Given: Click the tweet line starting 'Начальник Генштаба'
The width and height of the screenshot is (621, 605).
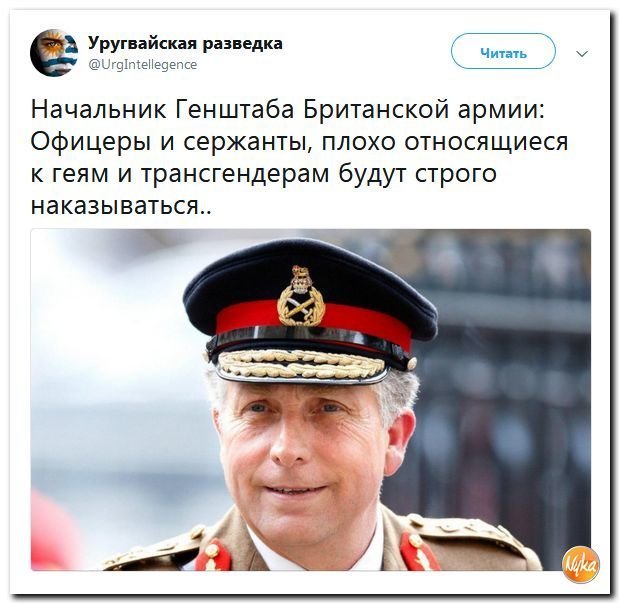Looking at the screenshot, I should point(288,109).
